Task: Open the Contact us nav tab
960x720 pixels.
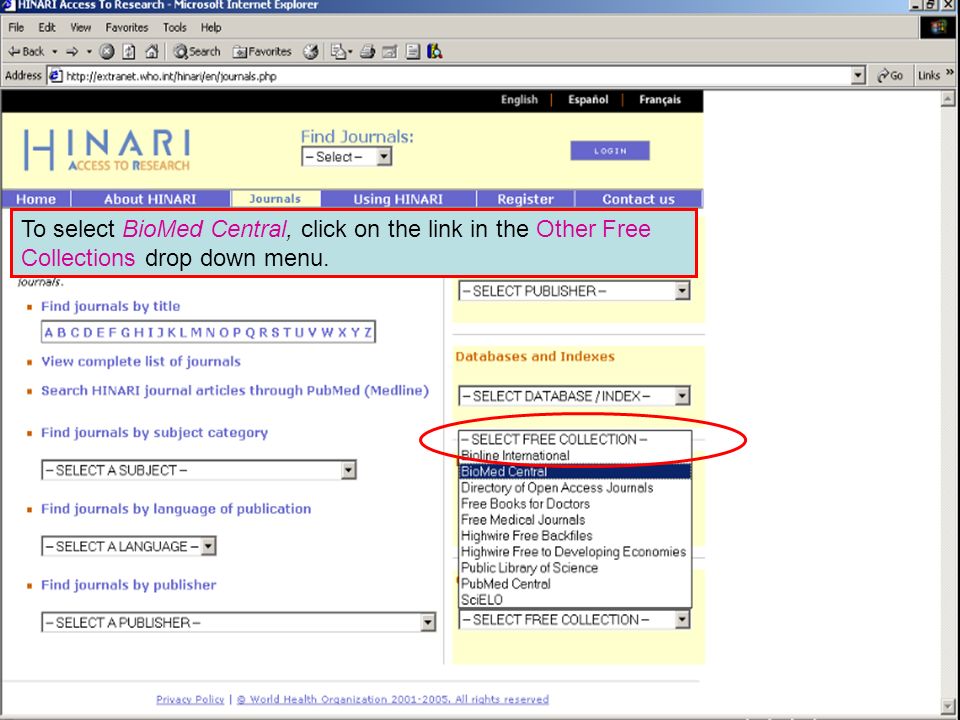Action: [x=639, y=199]
